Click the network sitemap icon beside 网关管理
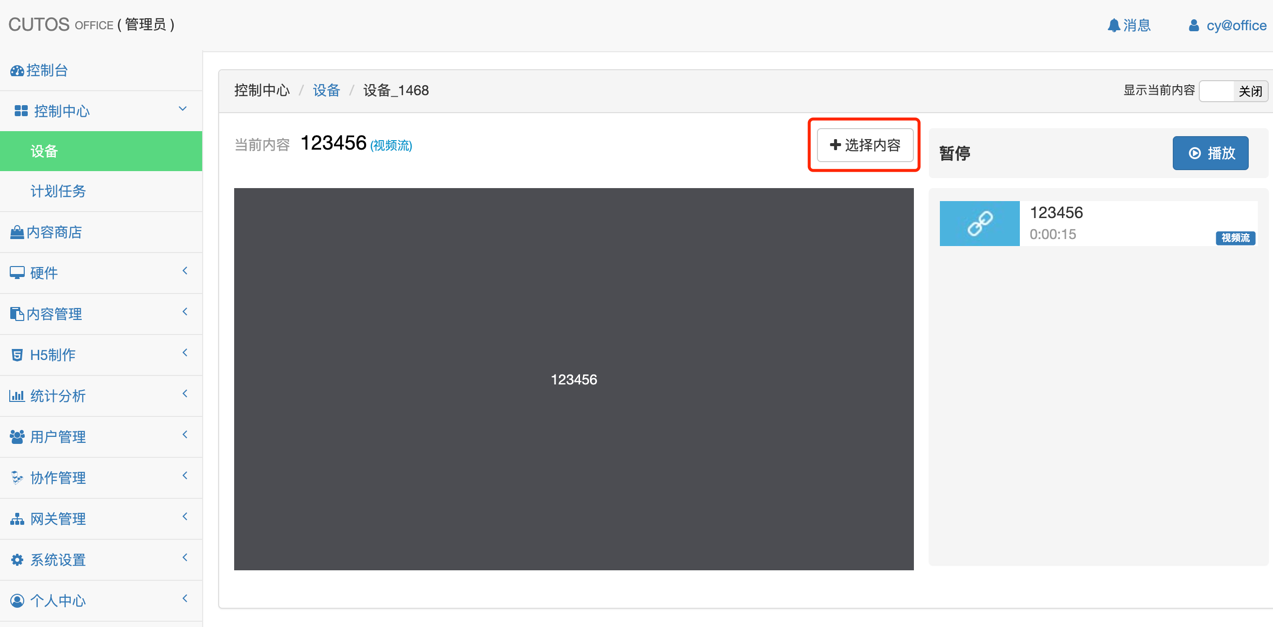The width and height of the screenshot is (1273, 627). pyautogui.click(x=17, y=519)
